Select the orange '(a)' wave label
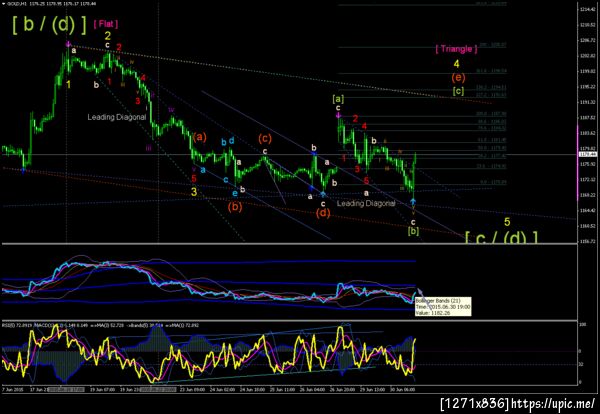The width and height of the screenshot is (600, 414). [x=200, y=137]
